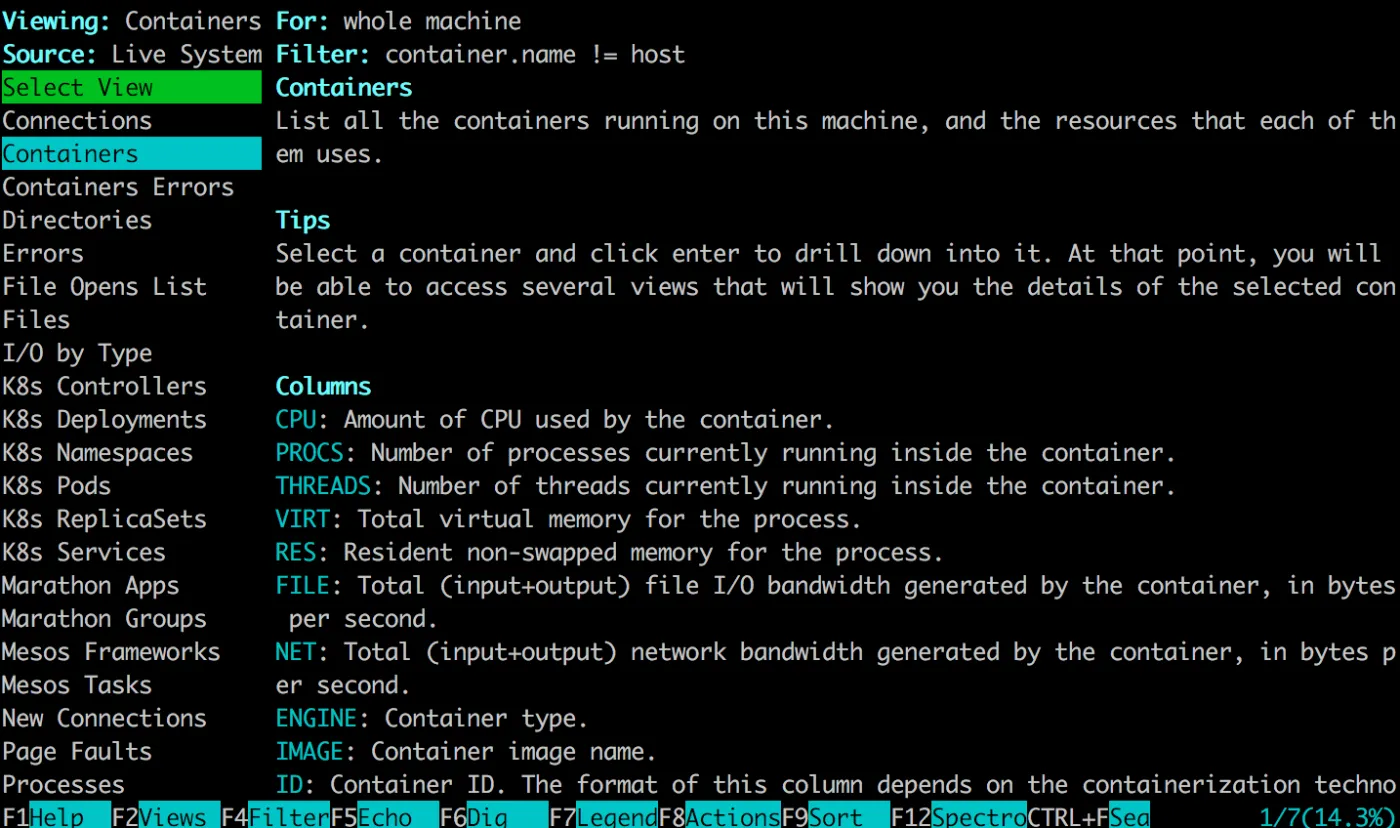Open the K8s Deployments view
The width and height of the screenshot is (1400, 828).
(104, 419)
